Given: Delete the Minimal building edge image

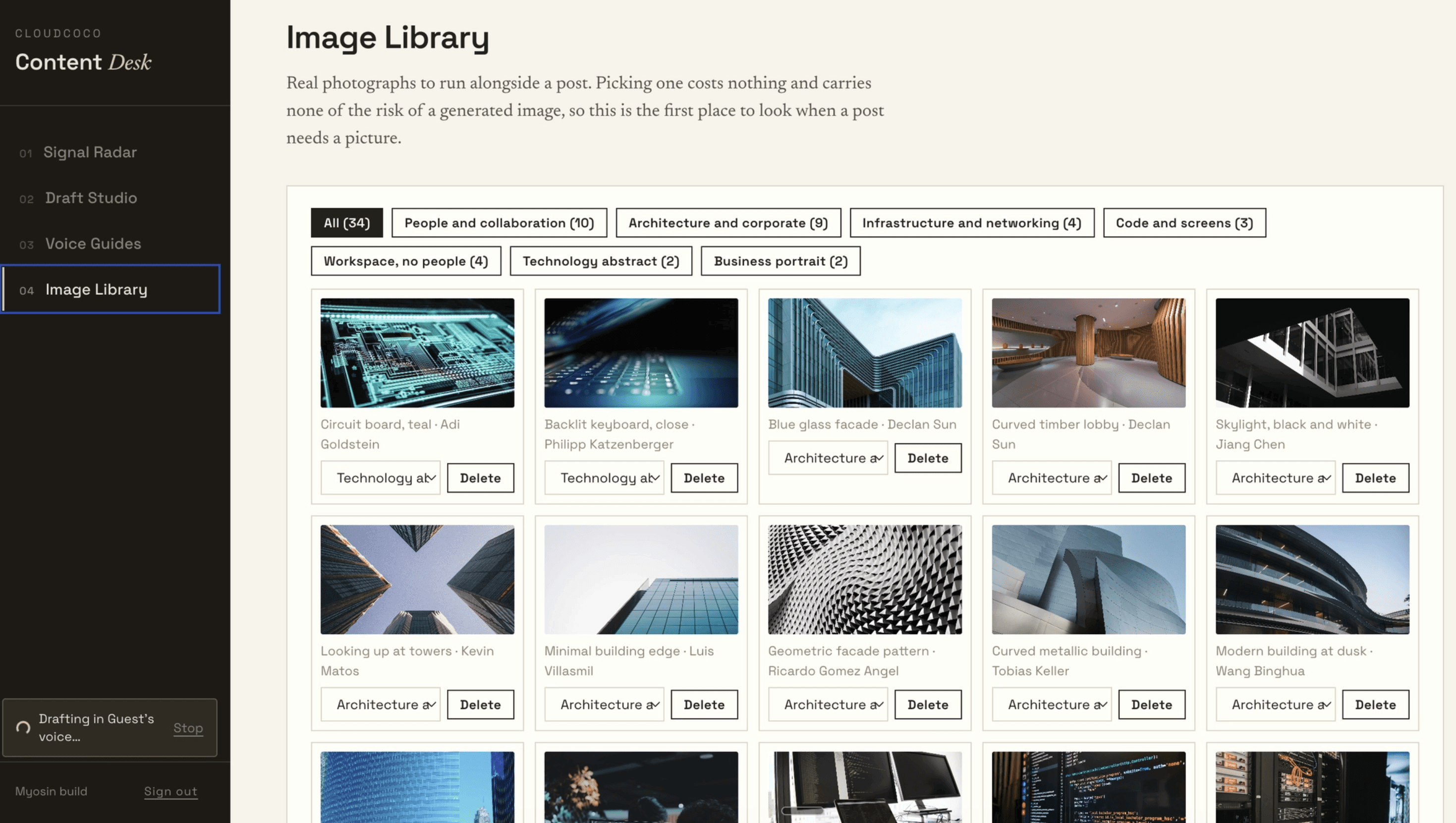Looking at the screenshot, I should pos(704,705).
